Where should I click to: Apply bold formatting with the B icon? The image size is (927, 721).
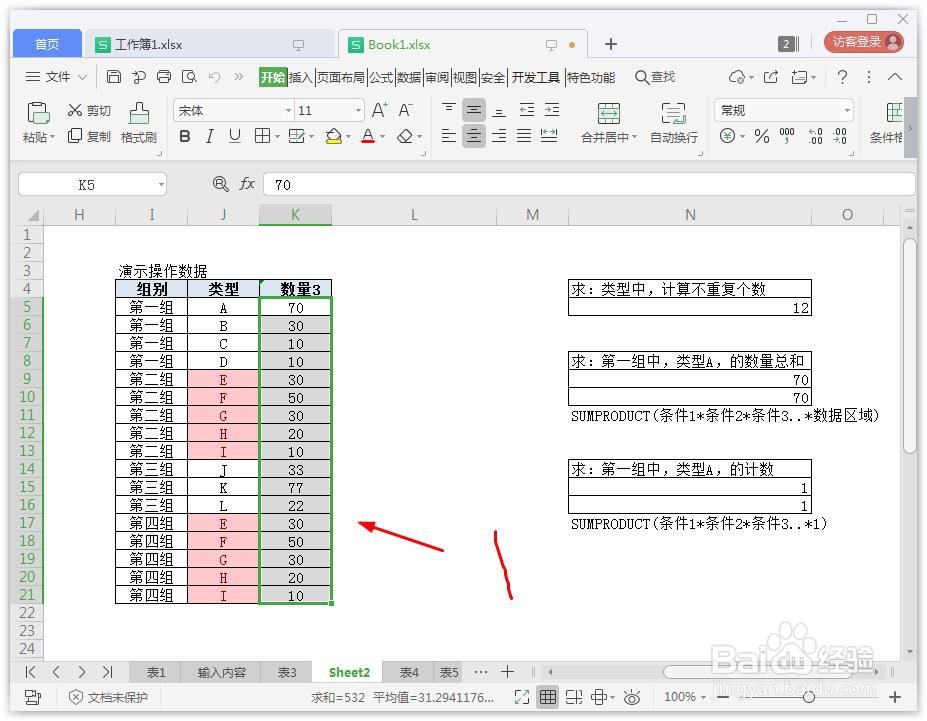coord(184,136)
